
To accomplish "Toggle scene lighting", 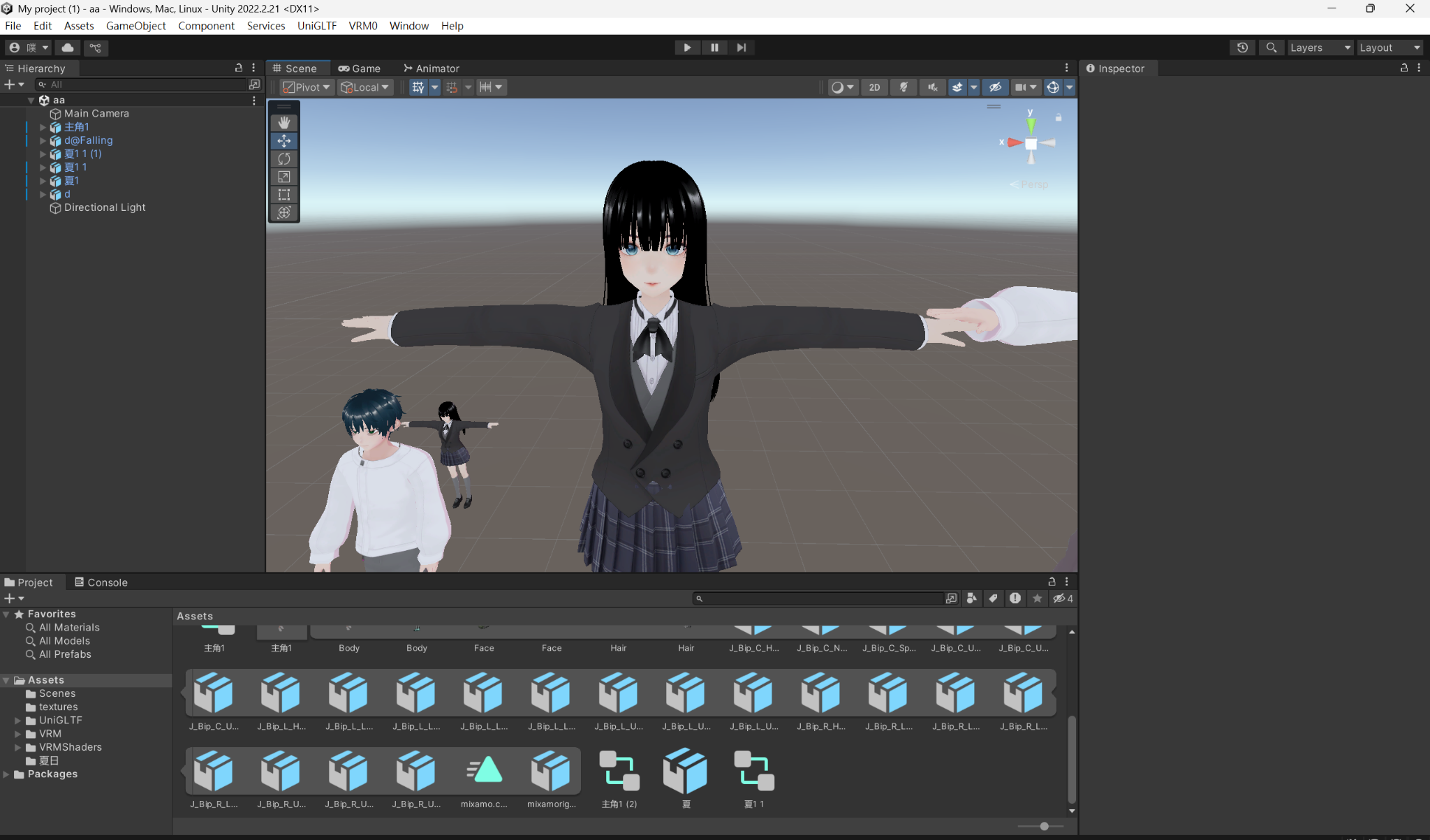I will pos(904,87).
